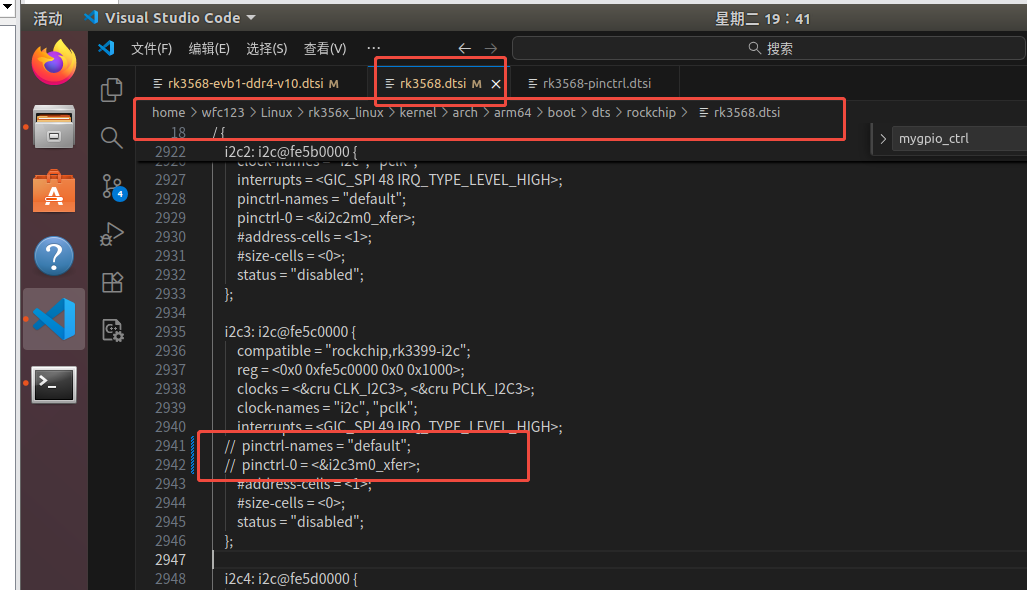This screenshot has height=590, width=1027.
Task: Select Visual Studio Code in the dock
Action: point(54,319)
